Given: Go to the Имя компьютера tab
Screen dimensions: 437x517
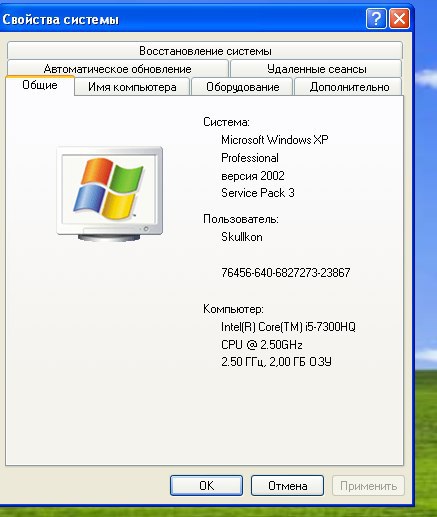Looking at the screenshot, I should pos(132,87).
